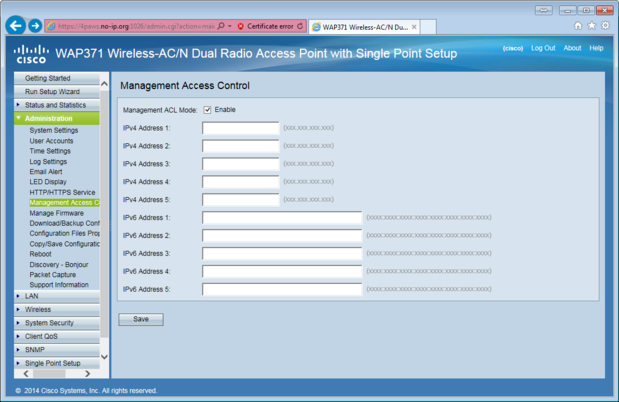Open Time Settings page
Viewport: 619px width, 402px height.
pos(50,151)
